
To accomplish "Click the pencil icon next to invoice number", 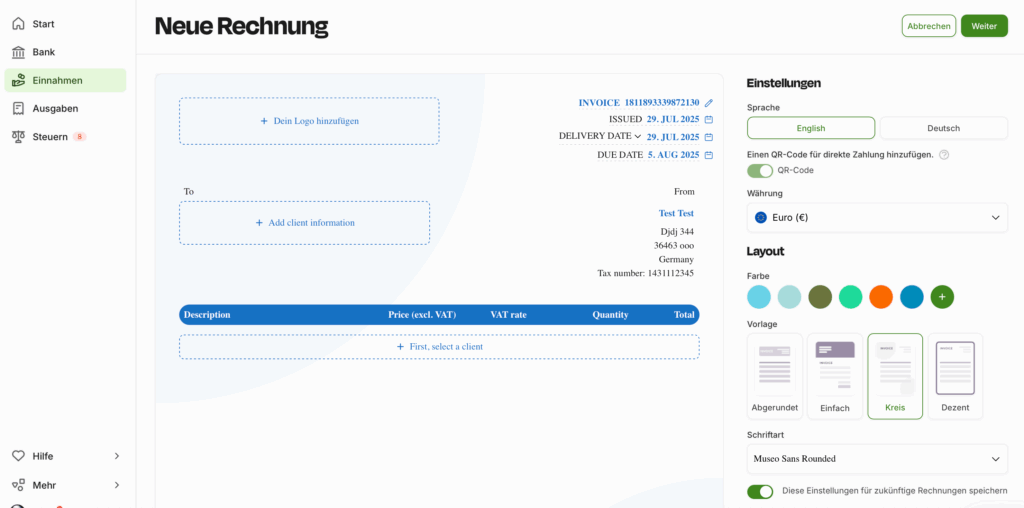I will [709, 103].
